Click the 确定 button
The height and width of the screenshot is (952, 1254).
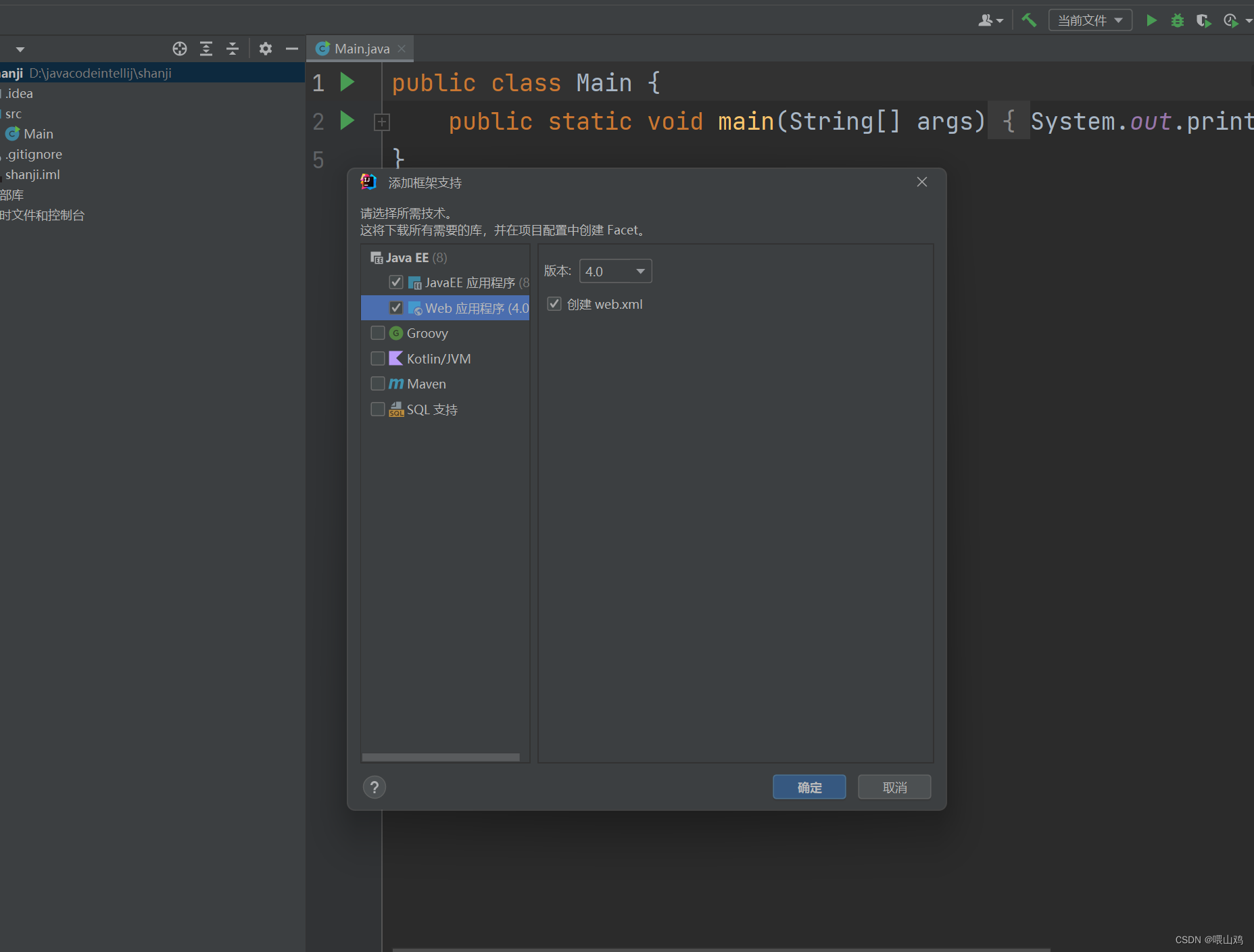click(x=809, y=787)
